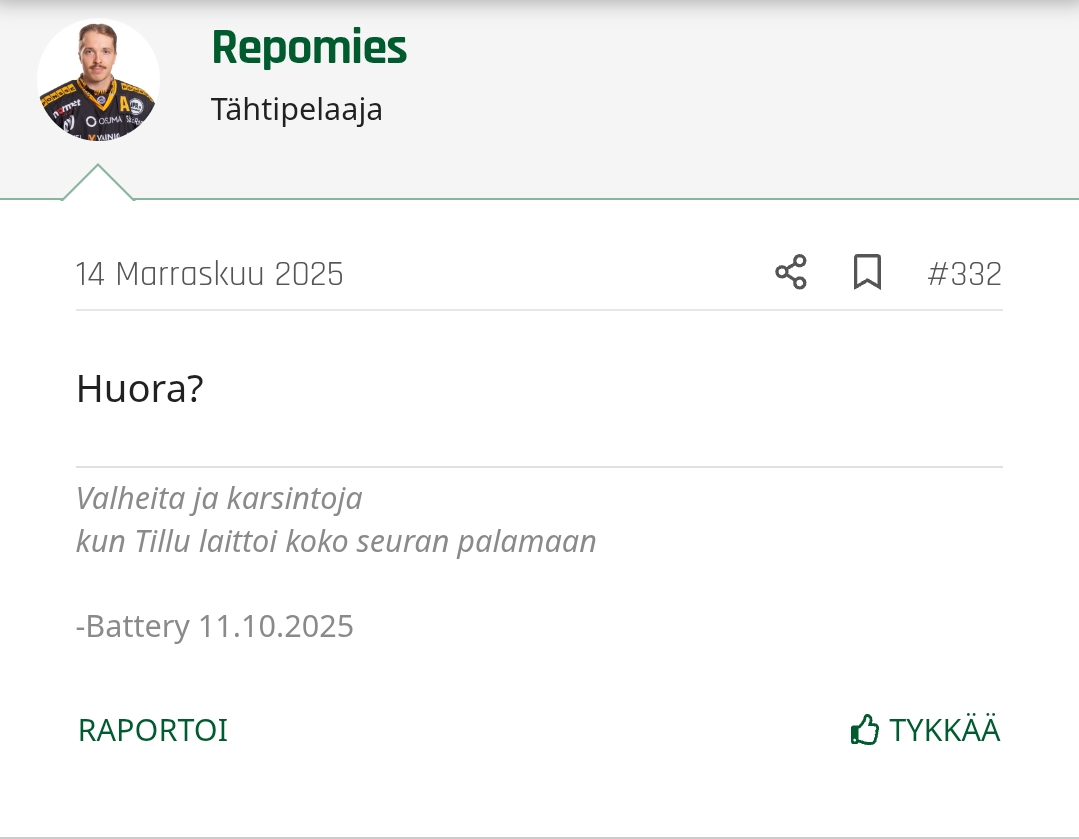
Task: Select the username Repomies heading
Action: (309, 47)
